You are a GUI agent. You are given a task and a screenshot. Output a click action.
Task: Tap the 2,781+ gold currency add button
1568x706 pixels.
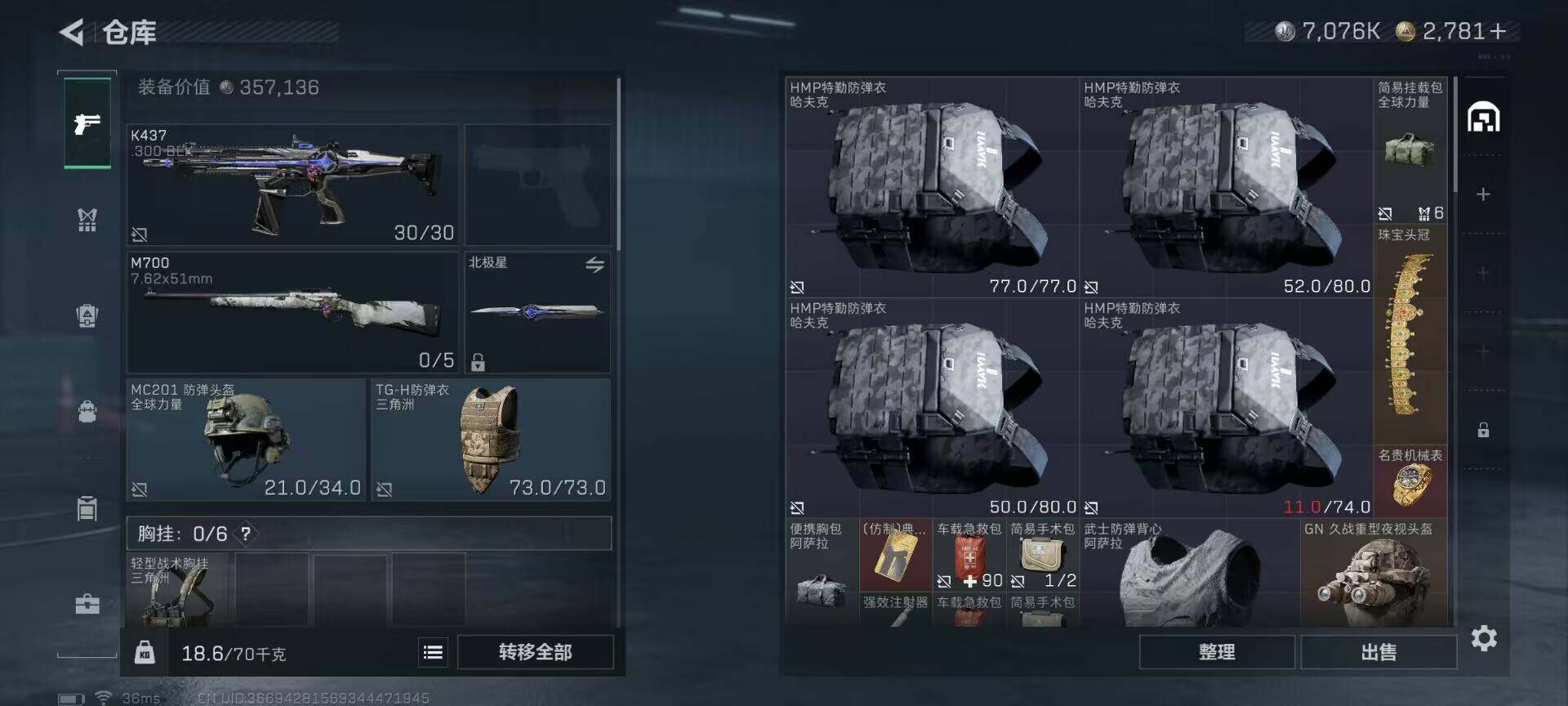[x=1498, y=32]
